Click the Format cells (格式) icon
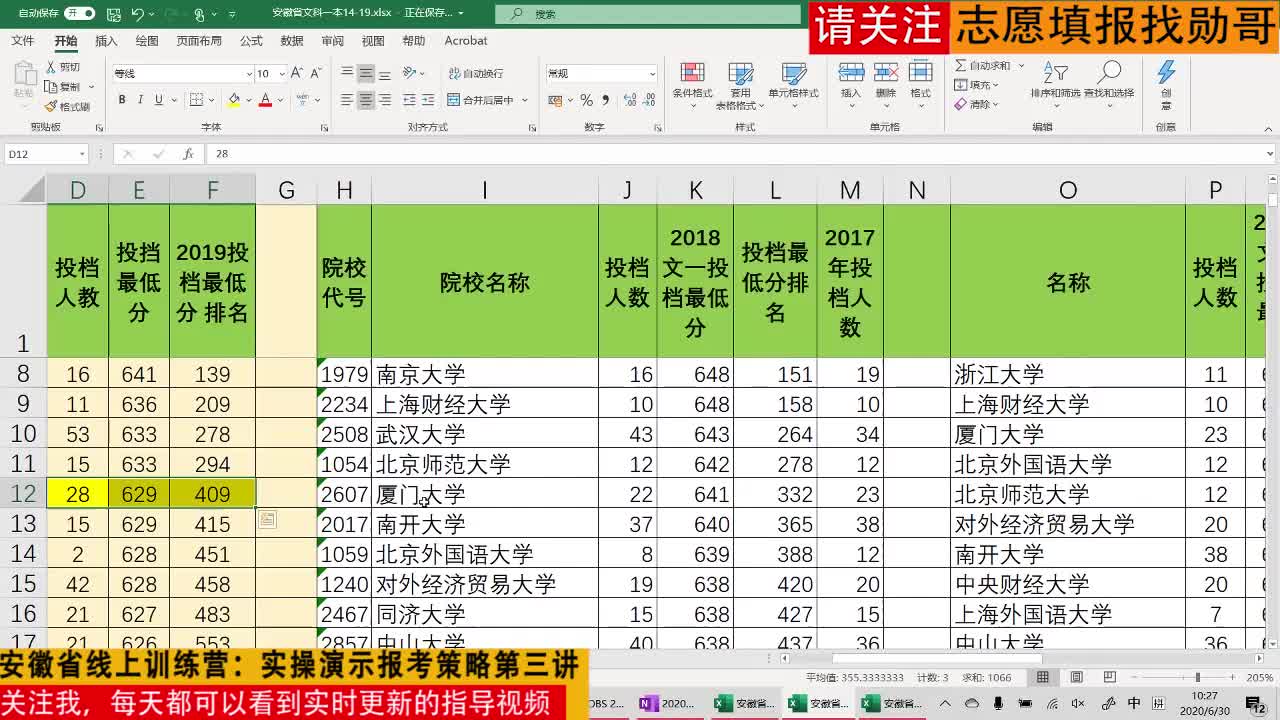The height and width of the screenshot is (720, 1280). click(x=920, y=72)
